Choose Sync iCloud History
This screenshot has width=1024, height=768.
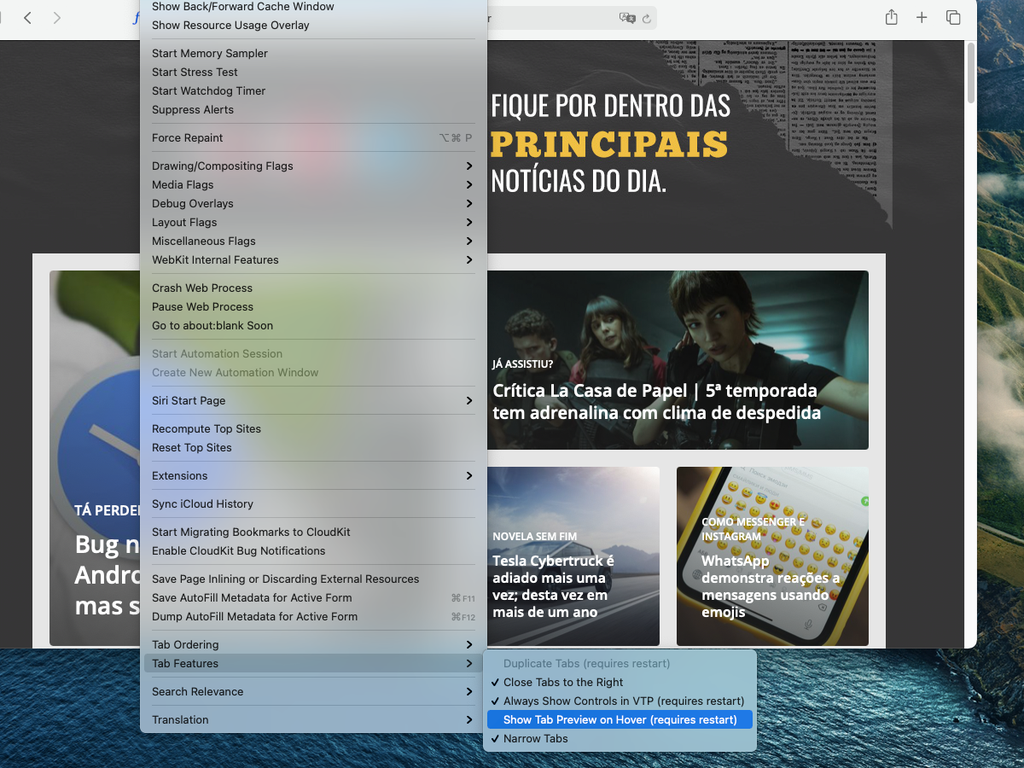click(313, 504)
